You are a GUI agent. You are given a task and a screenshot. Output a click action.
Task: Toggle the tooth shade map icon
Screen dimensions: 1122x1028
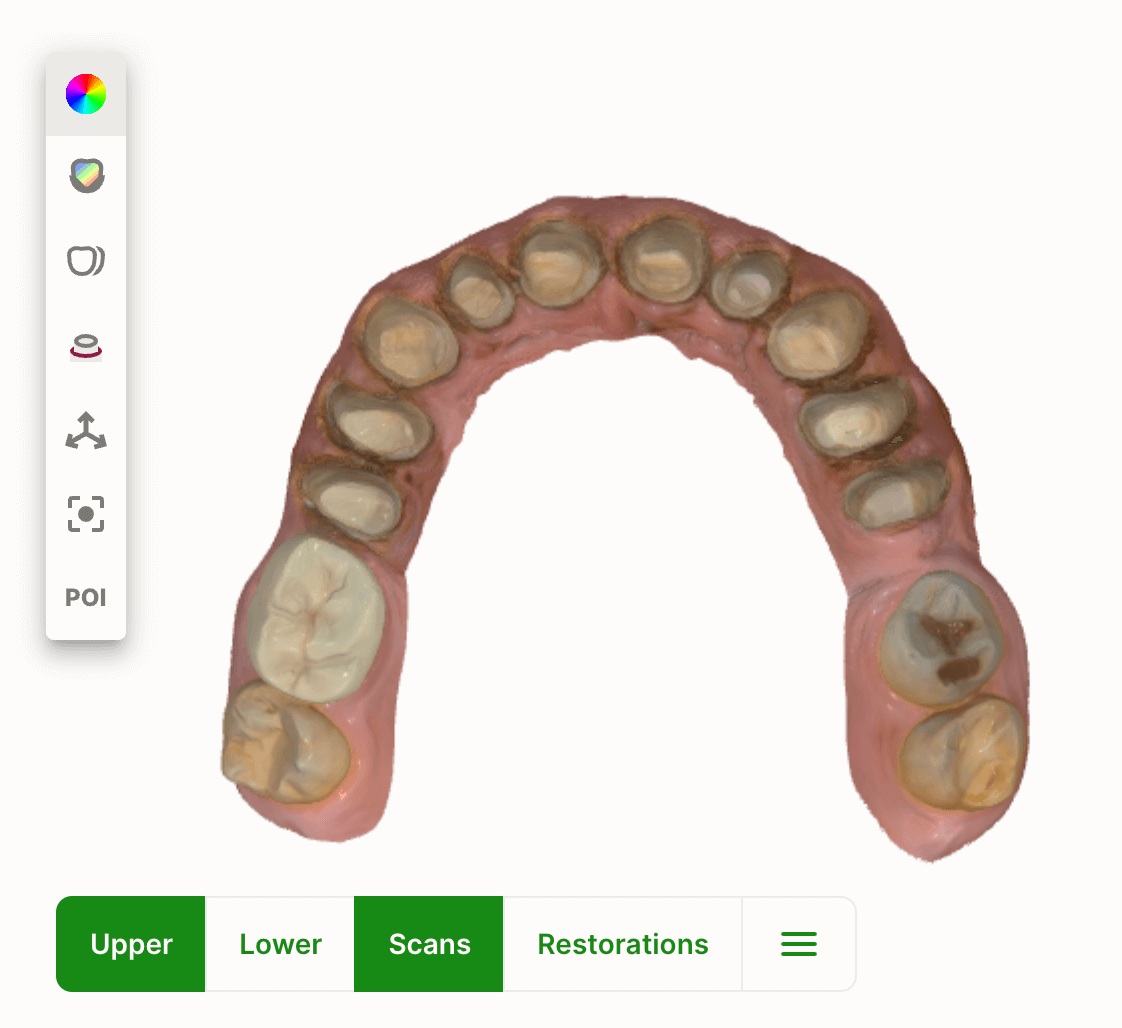[86, 177]
